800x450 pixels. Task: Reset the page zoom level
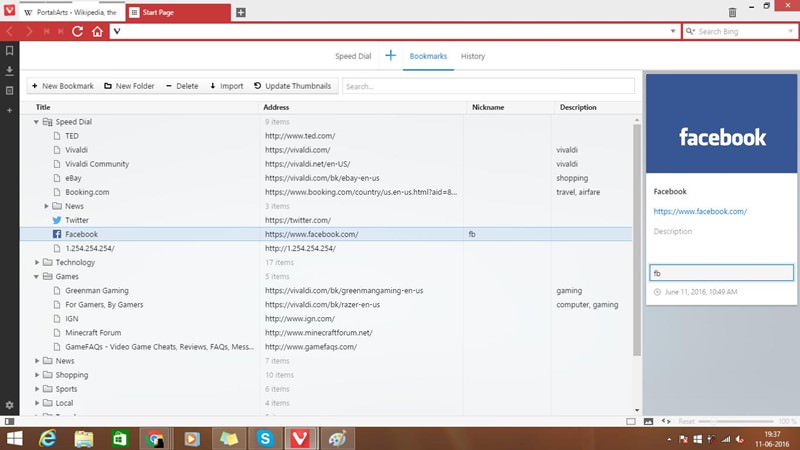coord(686,421)
